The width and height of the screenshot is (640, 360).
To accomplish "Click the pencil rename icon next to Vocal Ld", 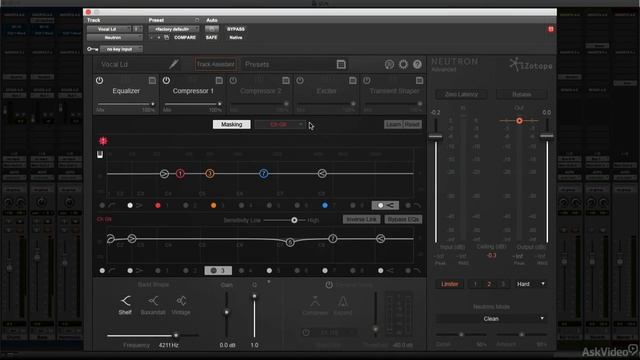I will [173, 64].
